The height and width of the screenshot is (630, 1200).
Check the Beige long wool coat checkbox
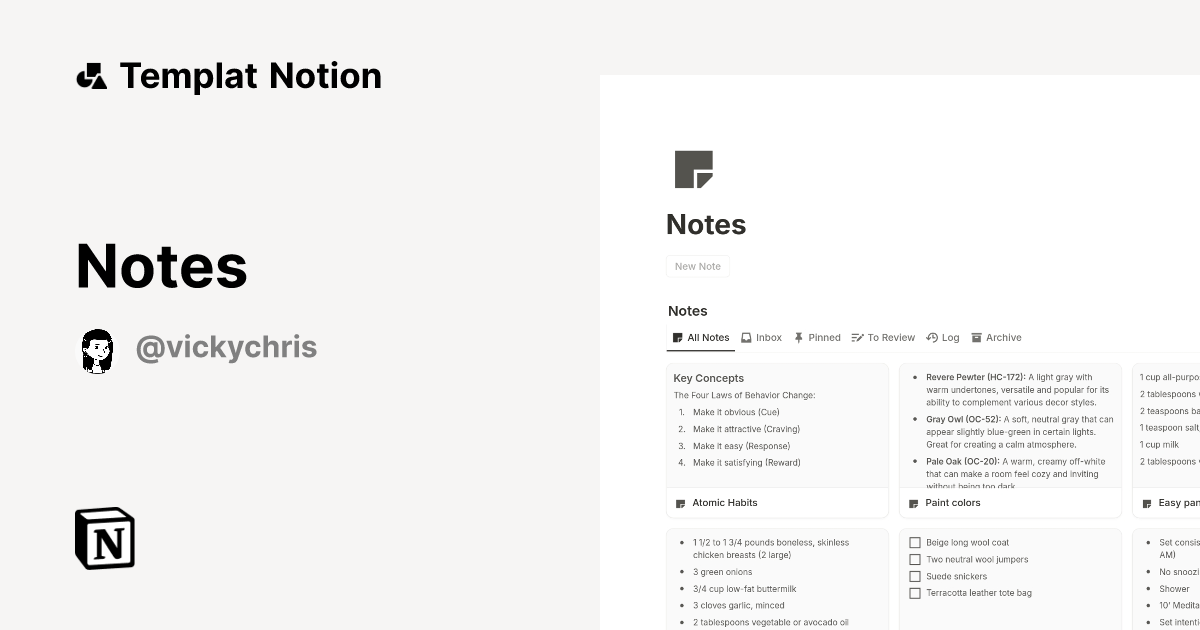click(x=915, y=542)
